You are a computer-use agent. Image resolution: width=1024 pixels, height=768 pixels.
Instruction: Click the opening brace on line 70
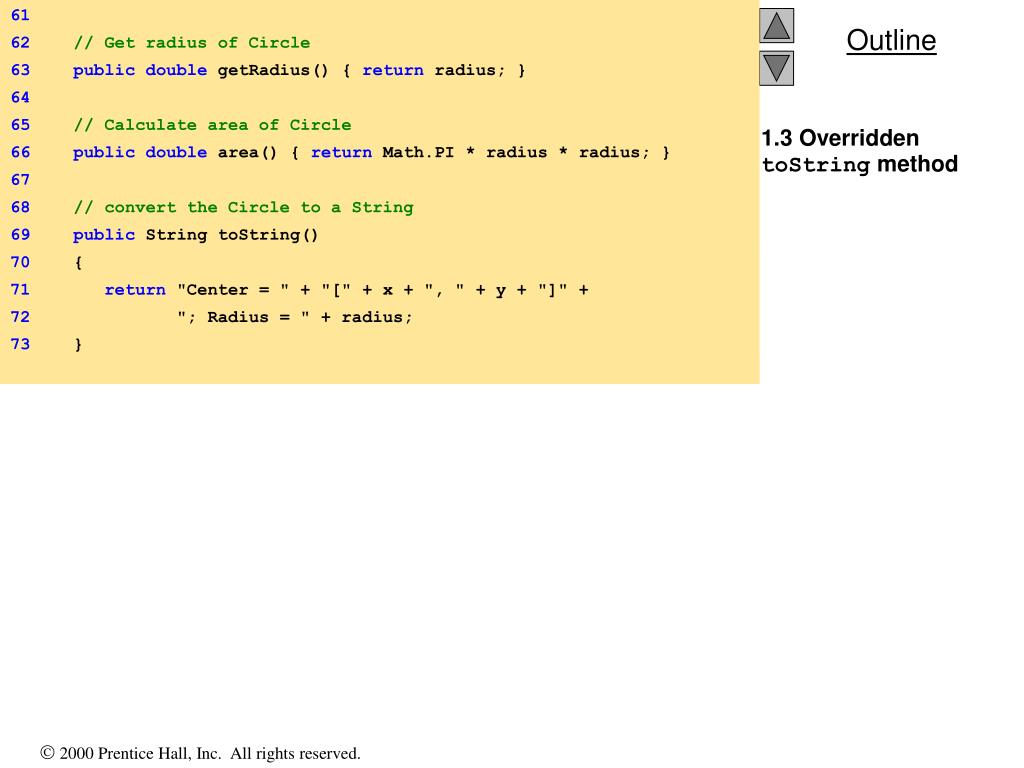tap(78, 263)
